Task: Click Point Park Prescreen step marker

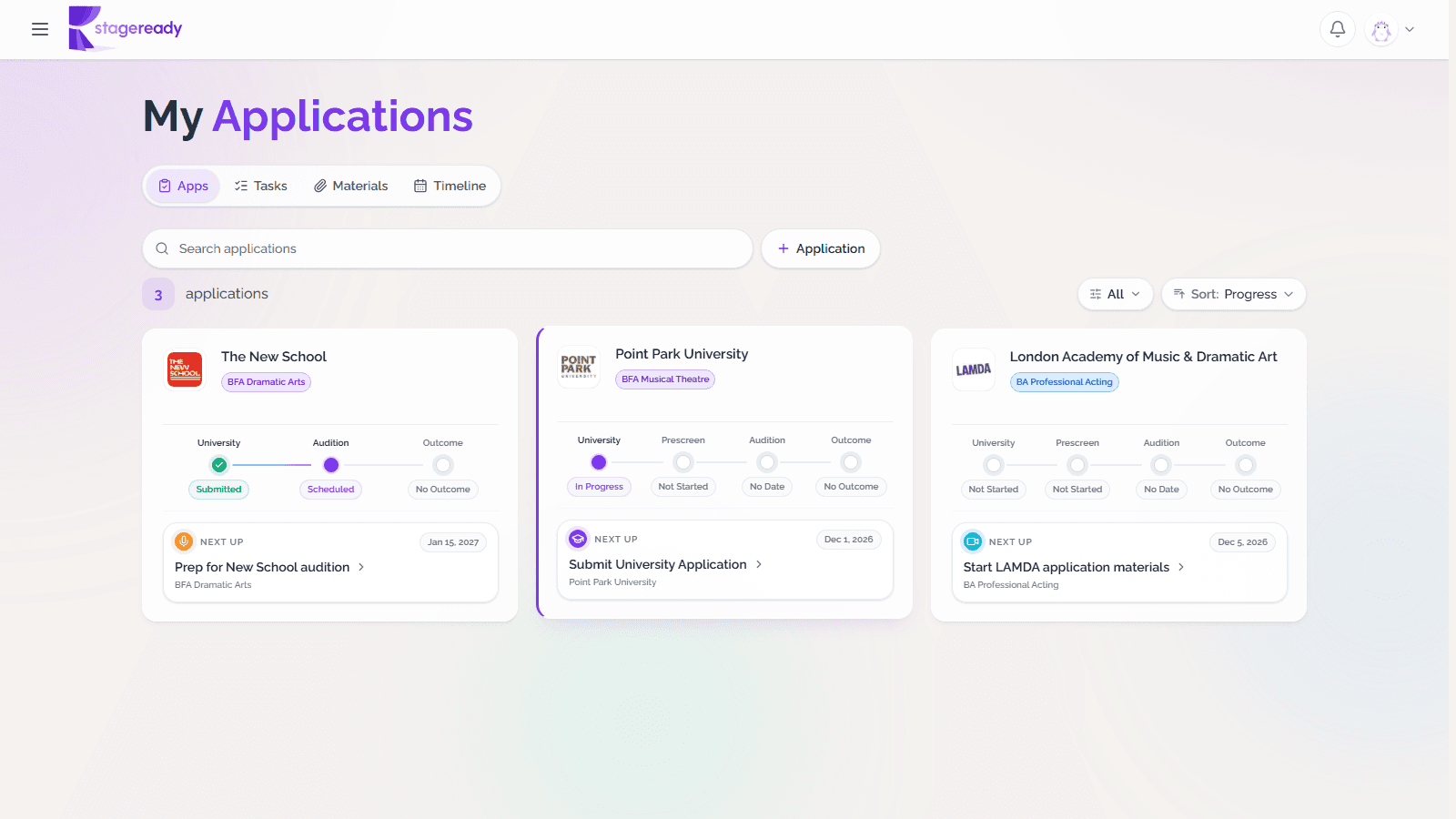Action: tap(683, 462)
